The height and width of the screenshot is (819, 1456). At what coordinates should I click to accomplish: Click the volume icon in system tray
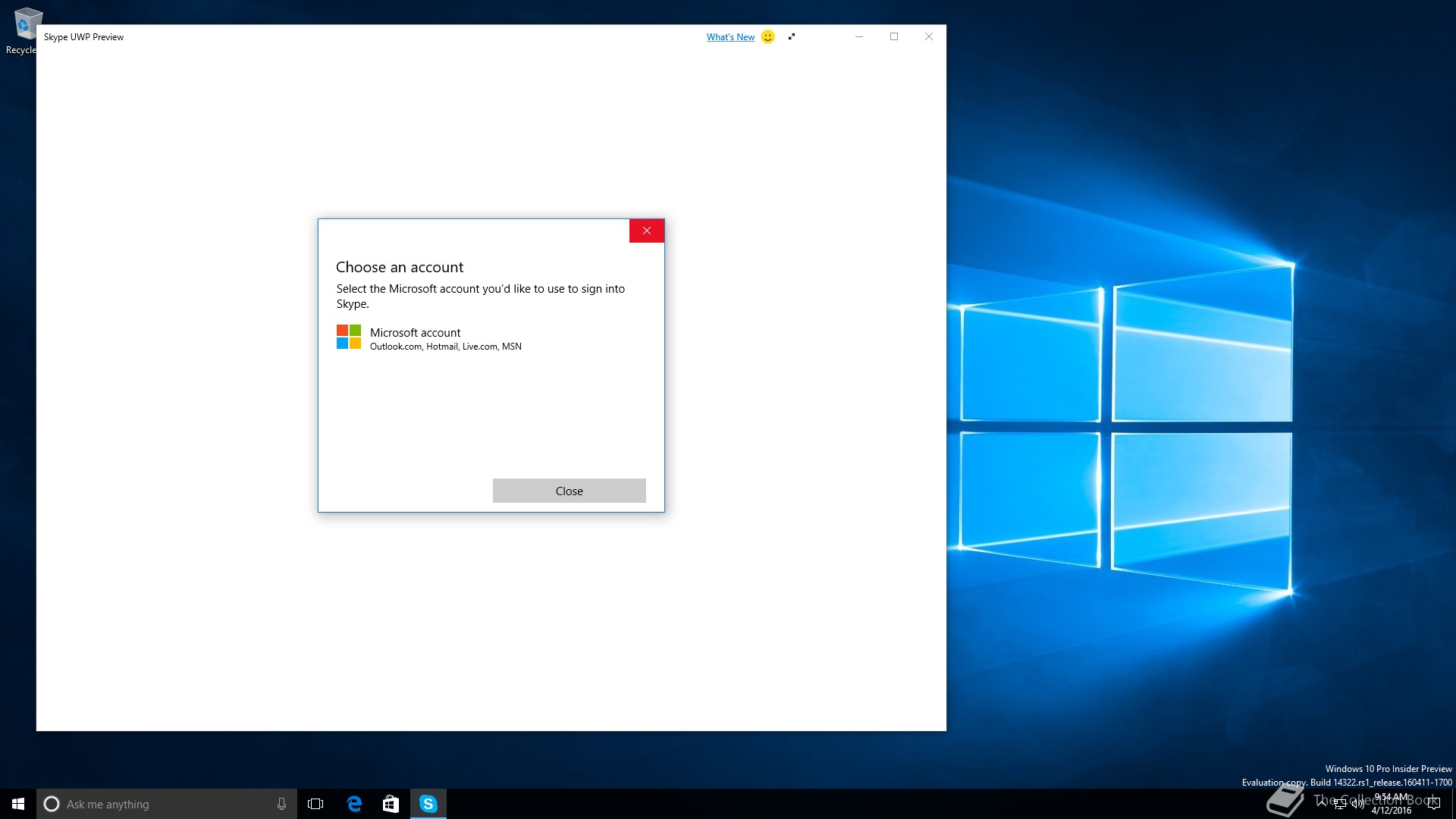pos(1358,804)
